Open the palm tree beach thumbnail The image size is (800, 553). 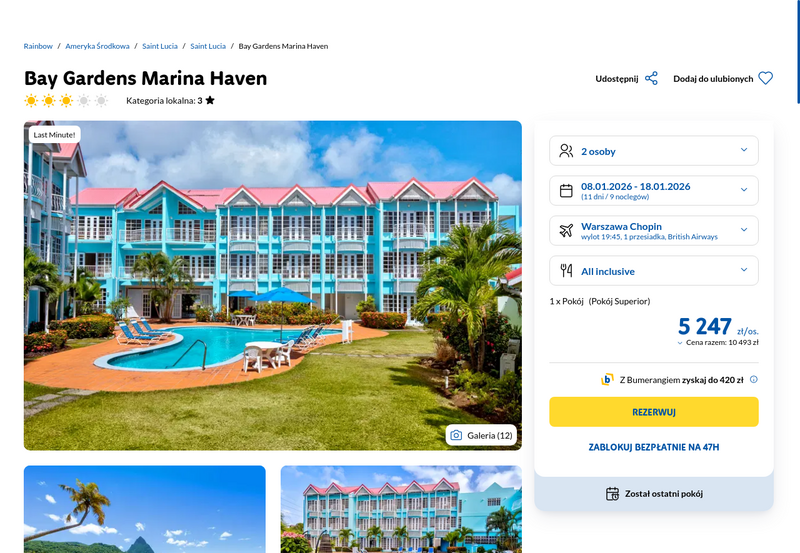(x=144, y=509)
